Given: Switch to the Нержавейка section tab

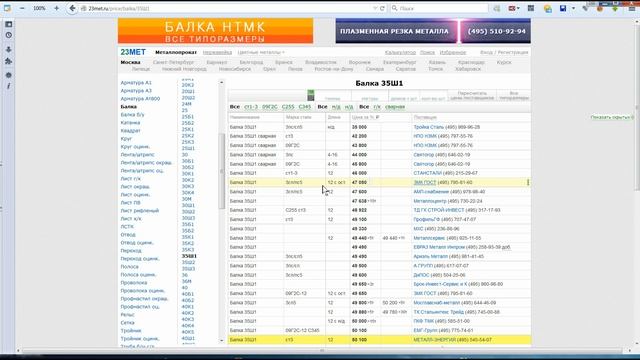Looking at the screenshot, I should tap(217, 52).
